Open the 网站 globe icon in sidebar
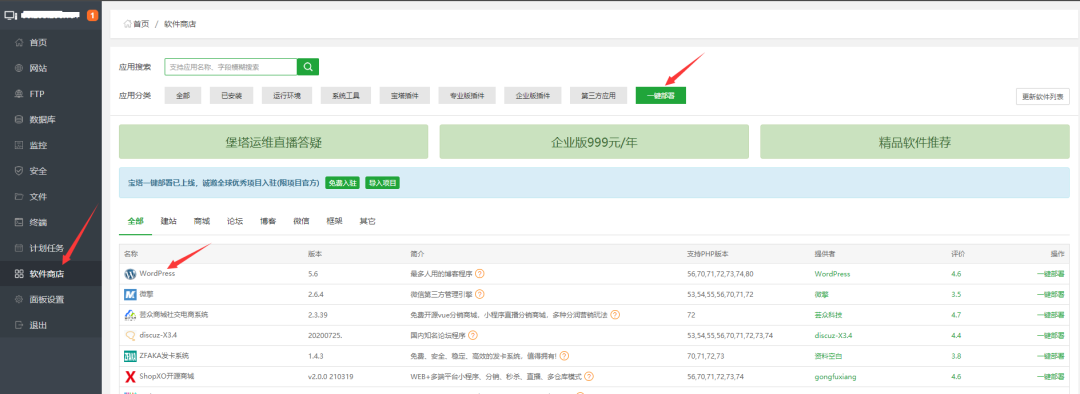Screen dimensions: 1080x394 point(19,68)
